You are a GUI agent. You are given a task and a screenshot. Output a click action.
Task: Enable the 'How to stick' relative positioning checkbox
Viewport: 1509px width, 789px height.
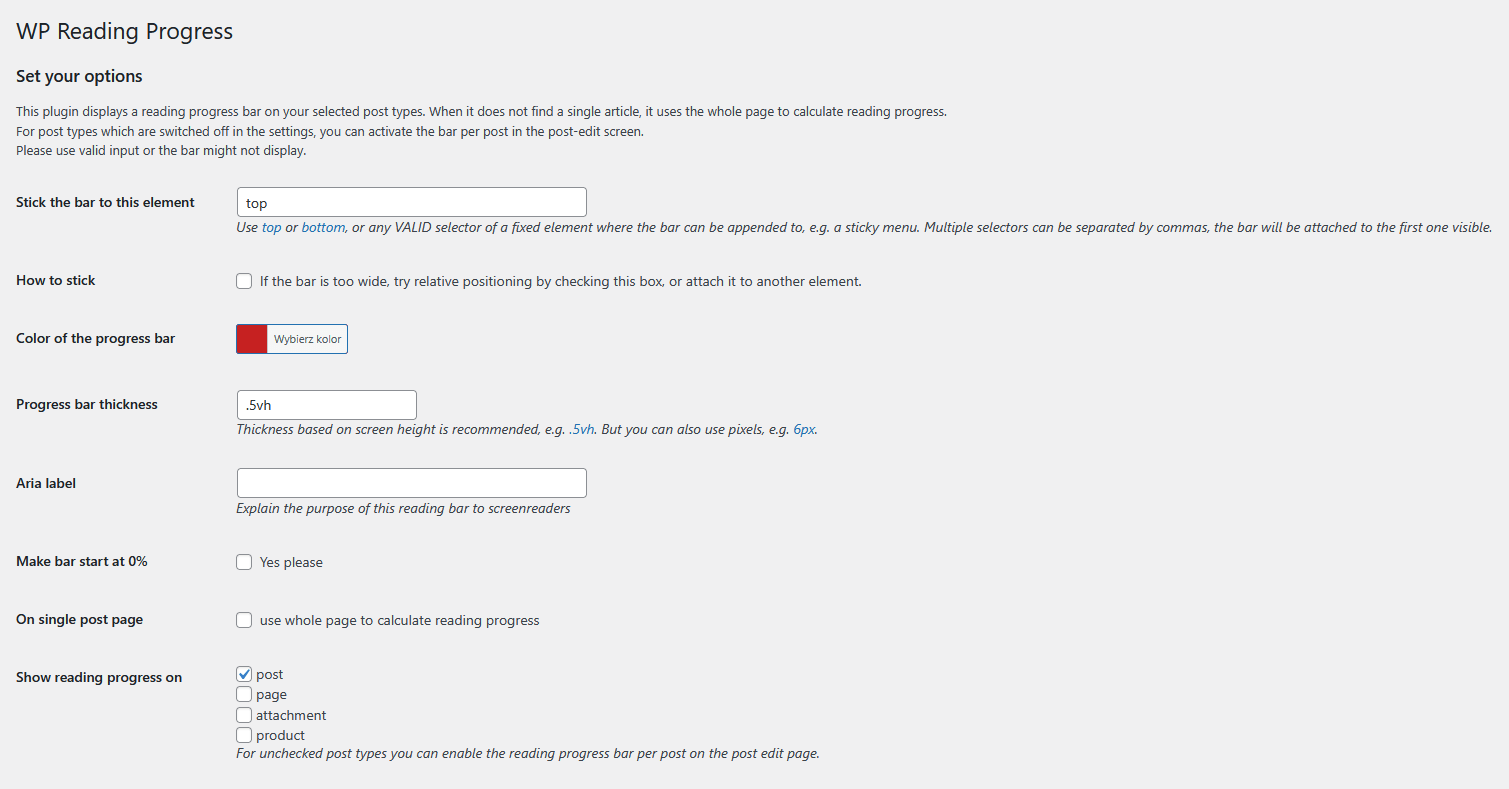click(x=244, y=281)
